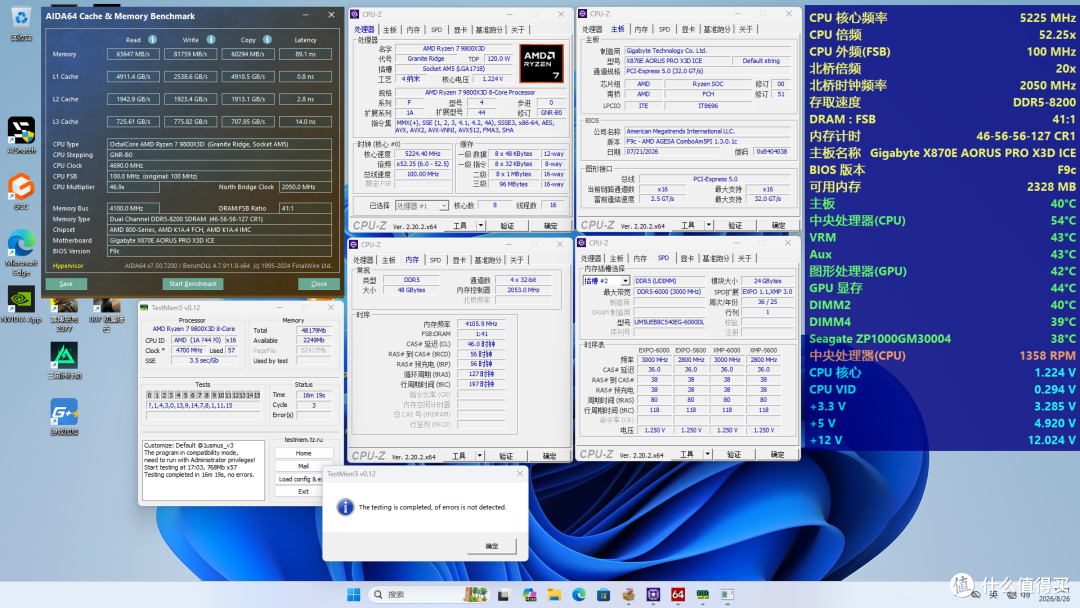1080x608 pixels.
Task: Click the info icon in the TestMem5 completion dialog
Action: click(345, 507)
